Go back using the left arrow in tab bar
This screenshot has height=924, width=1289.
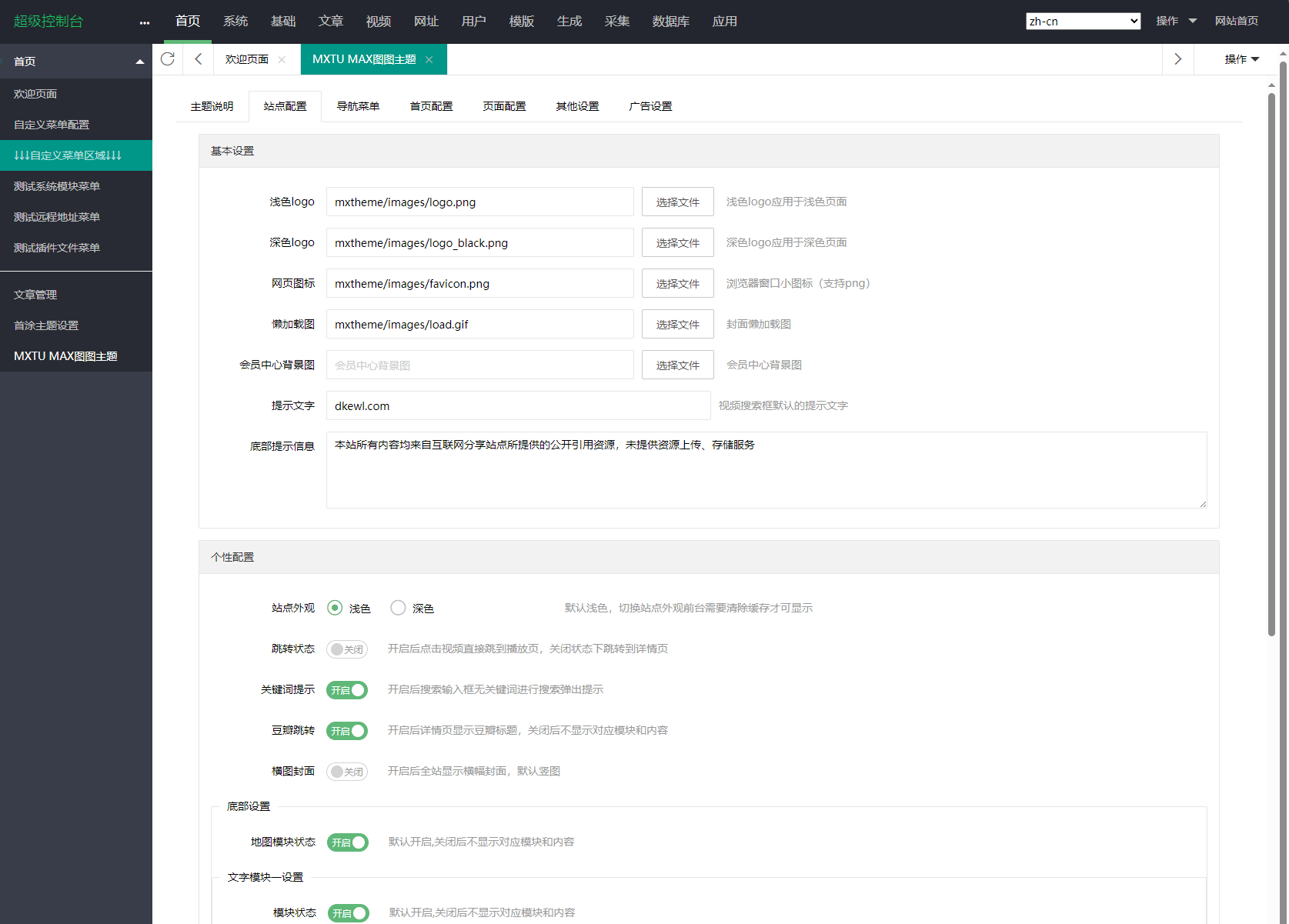198,58
